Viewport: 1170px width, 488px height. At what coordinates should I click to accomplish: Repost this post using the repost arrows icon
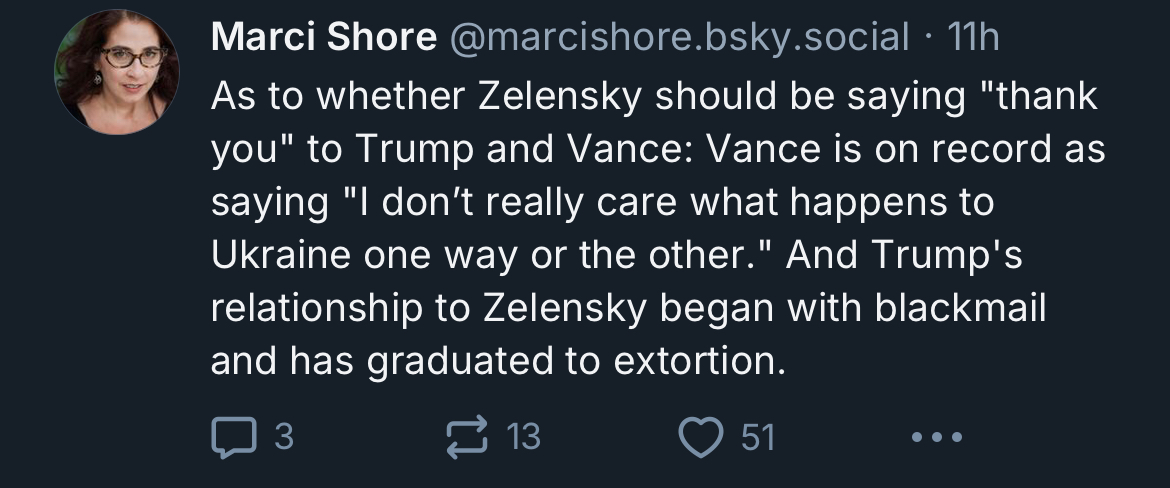point(467,437)
